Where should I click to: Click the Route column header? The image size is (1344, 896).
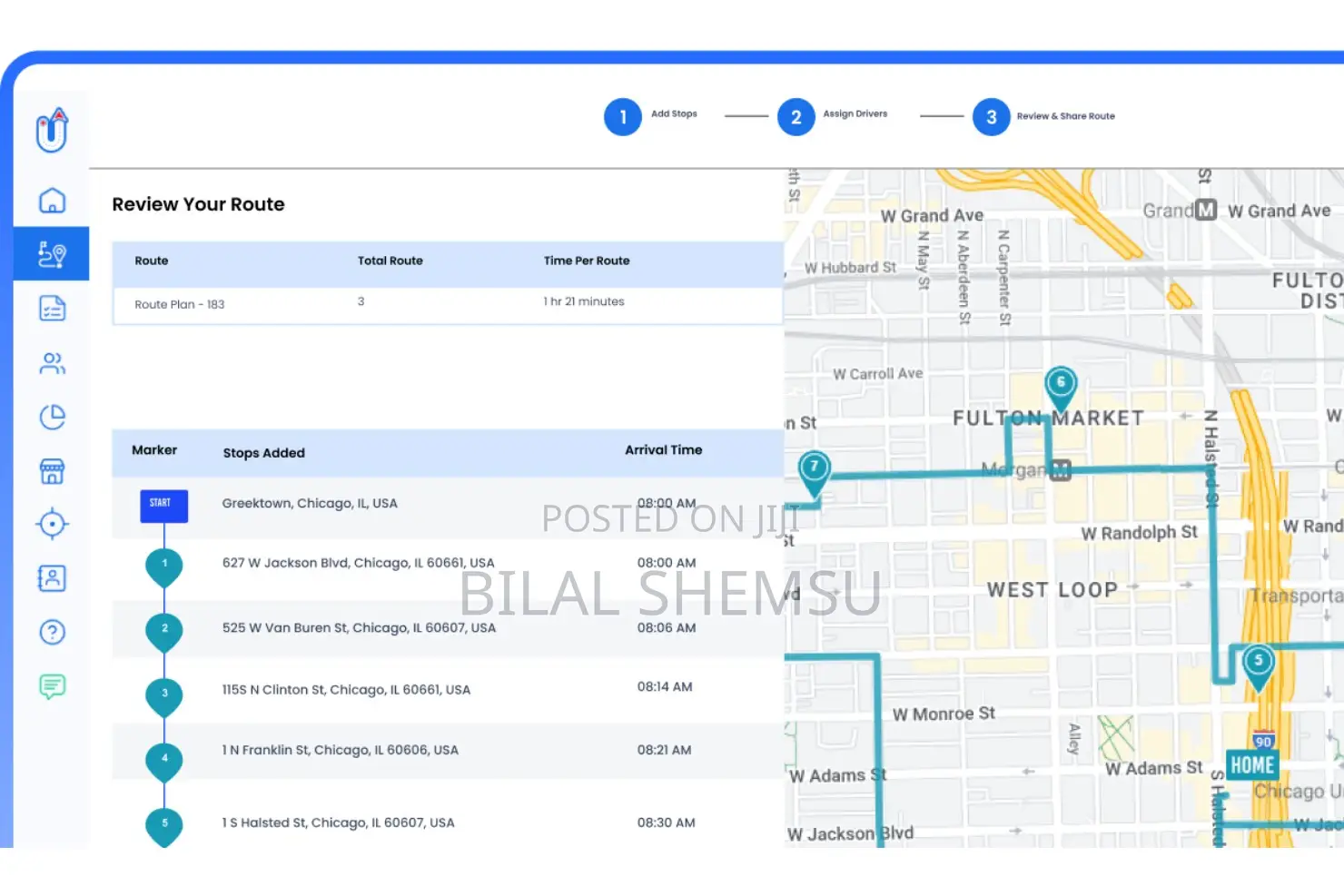point(152,261)
